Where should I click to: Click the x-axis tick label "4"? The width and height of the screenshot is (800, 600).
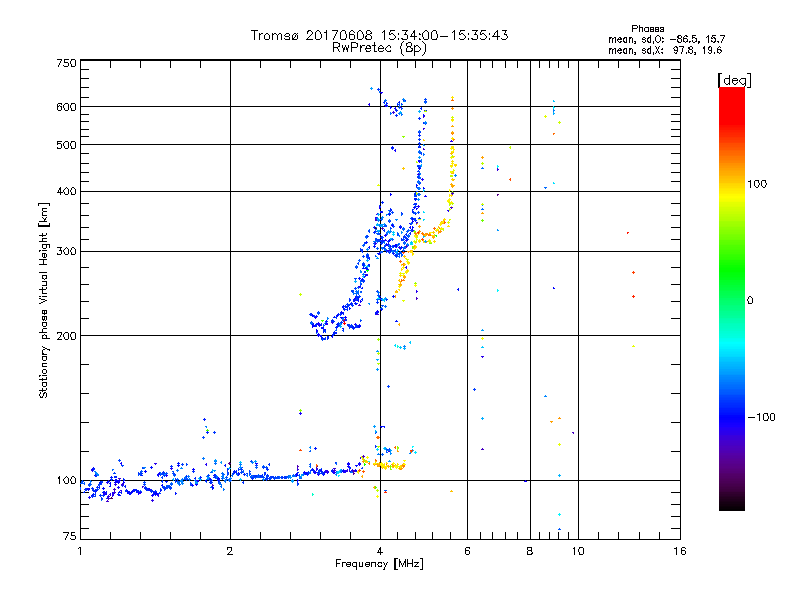click(x=380, y=551)
